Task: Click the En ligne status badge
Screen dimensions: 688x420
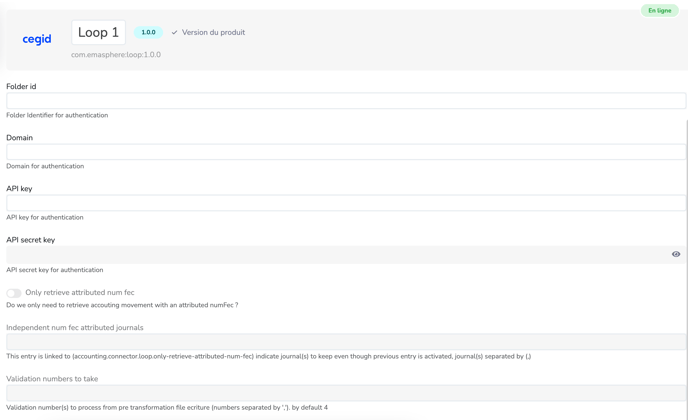Action: 659,11
